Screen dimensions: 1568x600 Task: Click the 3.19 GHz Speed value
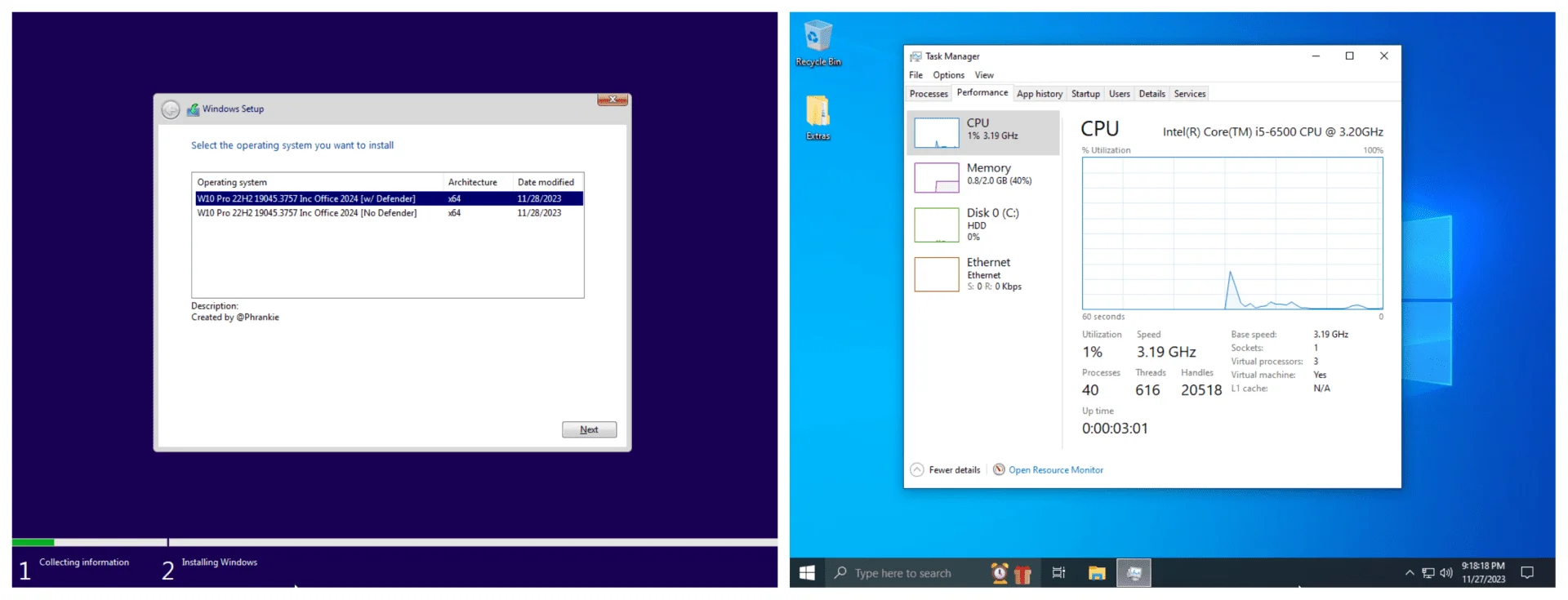1166,352
